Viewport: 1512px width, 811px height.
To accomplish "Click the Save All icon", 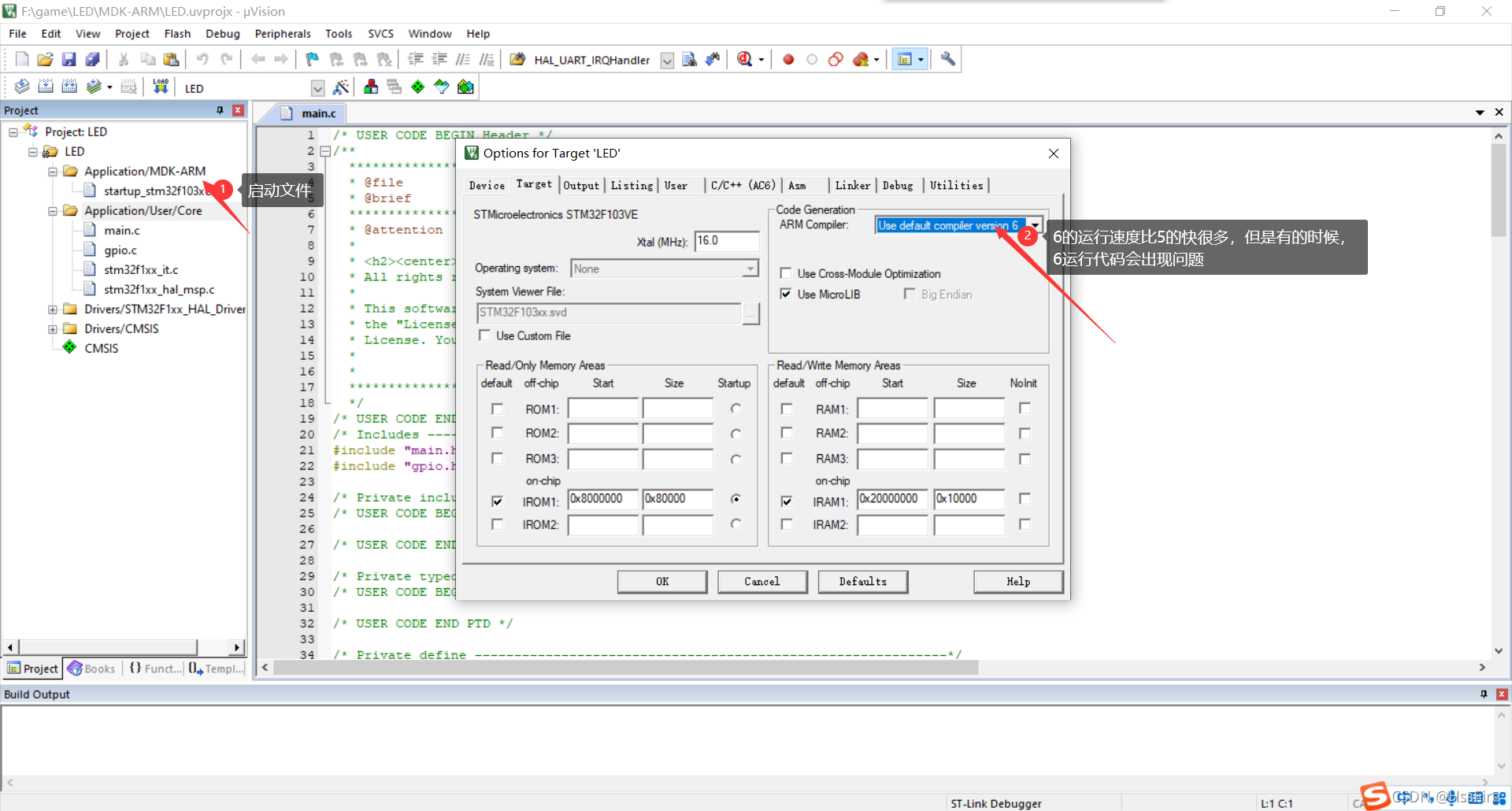I will point(93,59).
